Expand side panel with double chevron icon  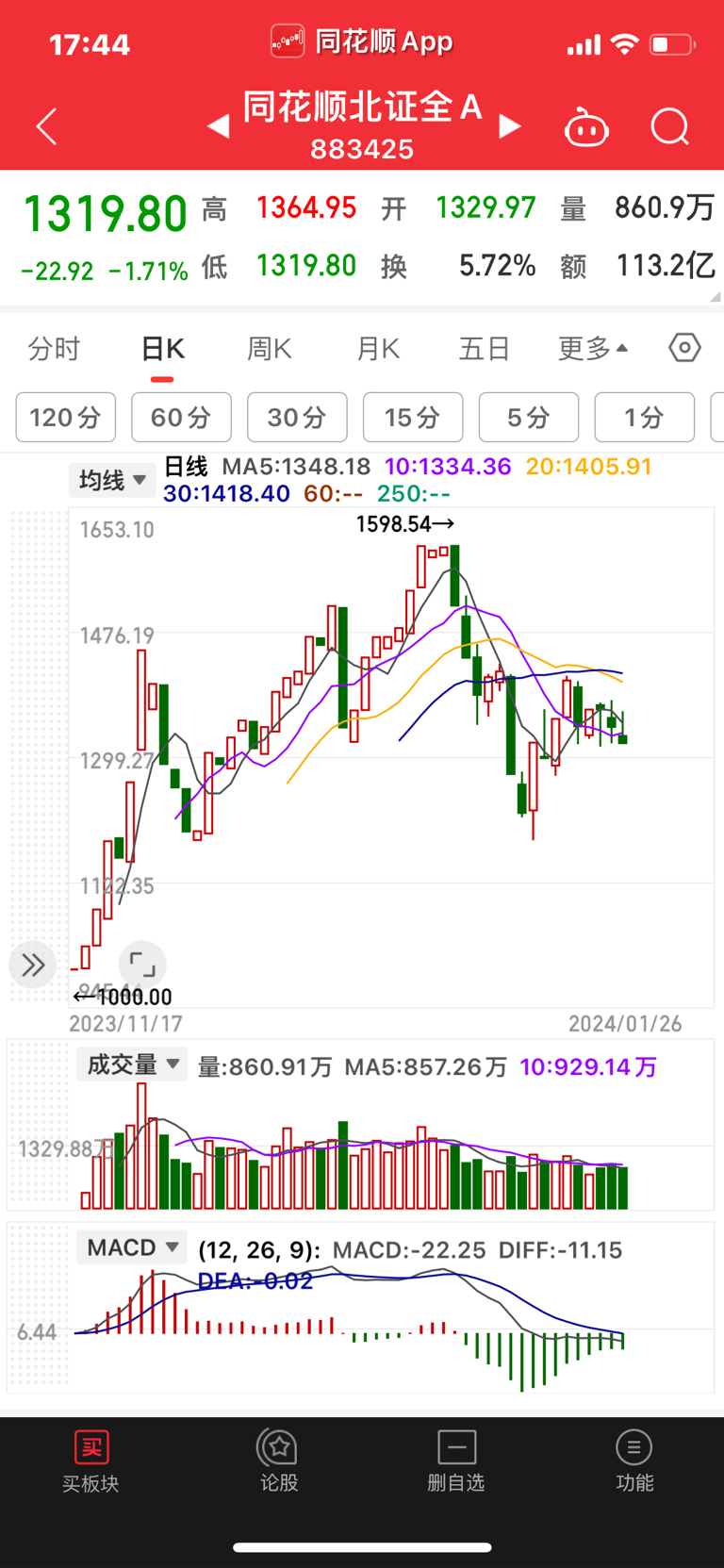pyautogui.click(x=33, y=965)
